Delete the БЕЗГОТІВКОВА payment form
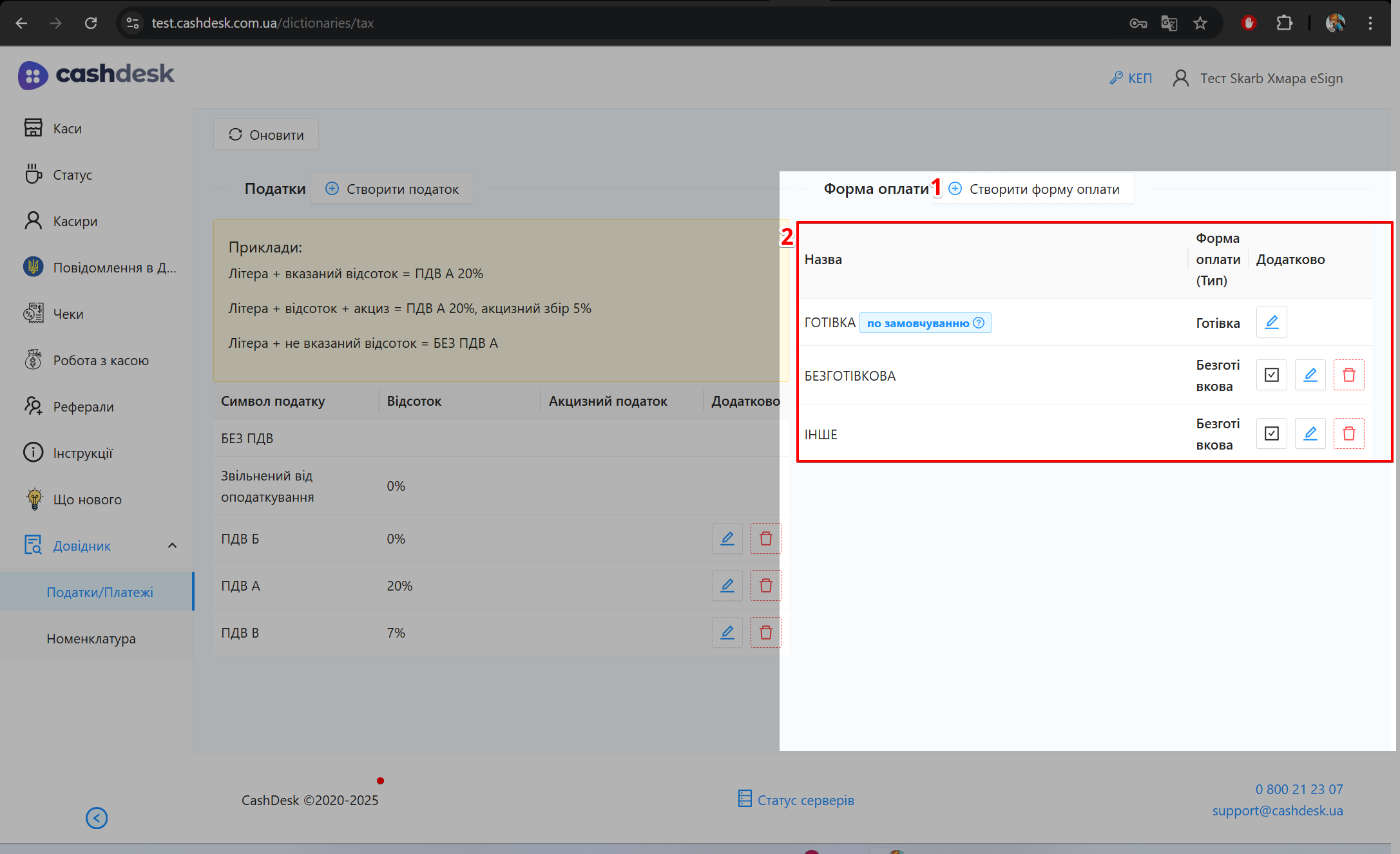The height and width of the screenshot is (854, 1400). click(1348, 375)
